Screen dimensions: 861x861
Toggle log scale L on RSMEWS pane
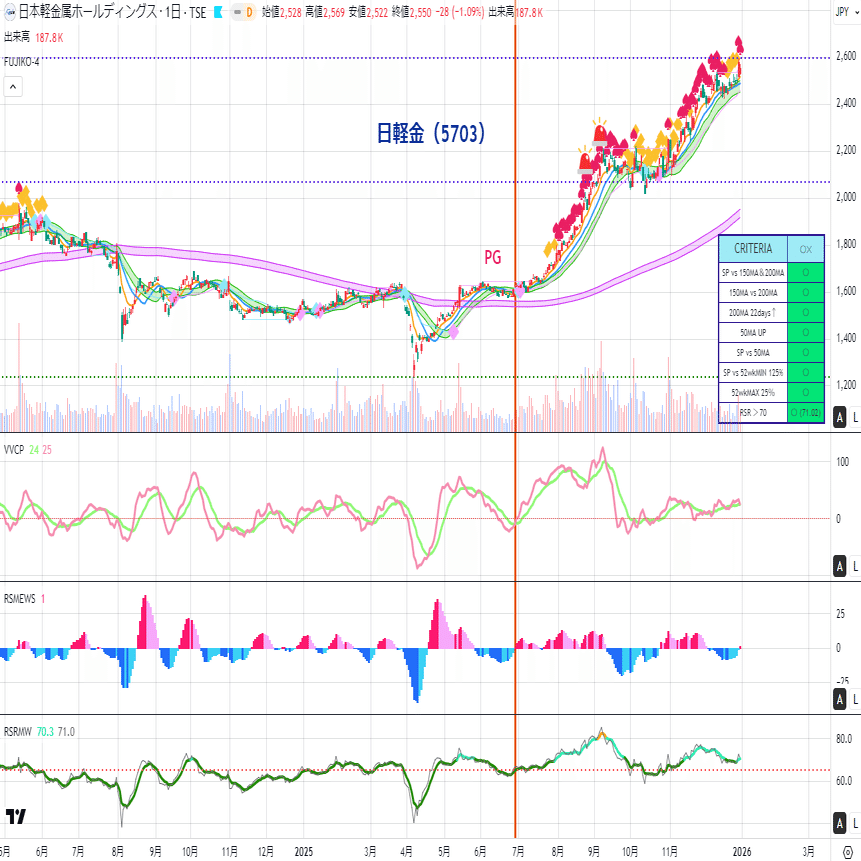[x=855, y=700]
